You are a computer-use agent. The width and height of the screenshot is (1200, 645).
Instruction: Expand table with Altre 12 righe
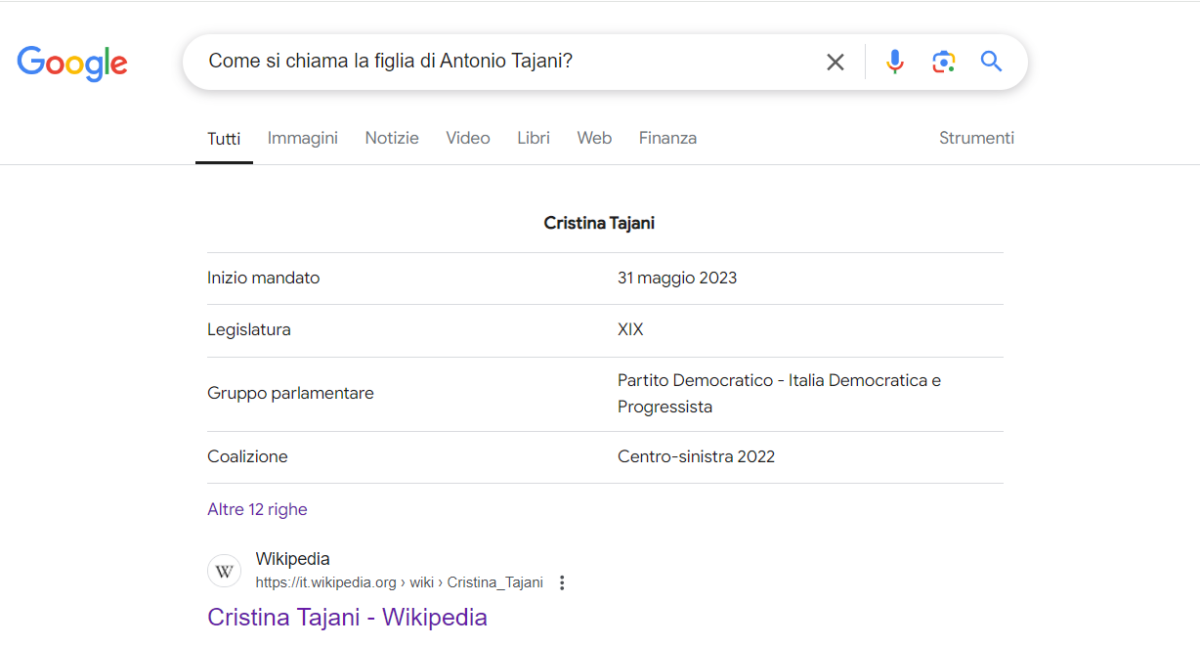pos(257,509)
